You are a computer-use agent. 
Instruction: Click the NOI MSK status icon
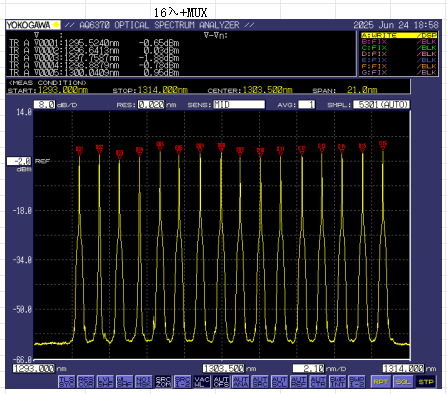[144, 382]
